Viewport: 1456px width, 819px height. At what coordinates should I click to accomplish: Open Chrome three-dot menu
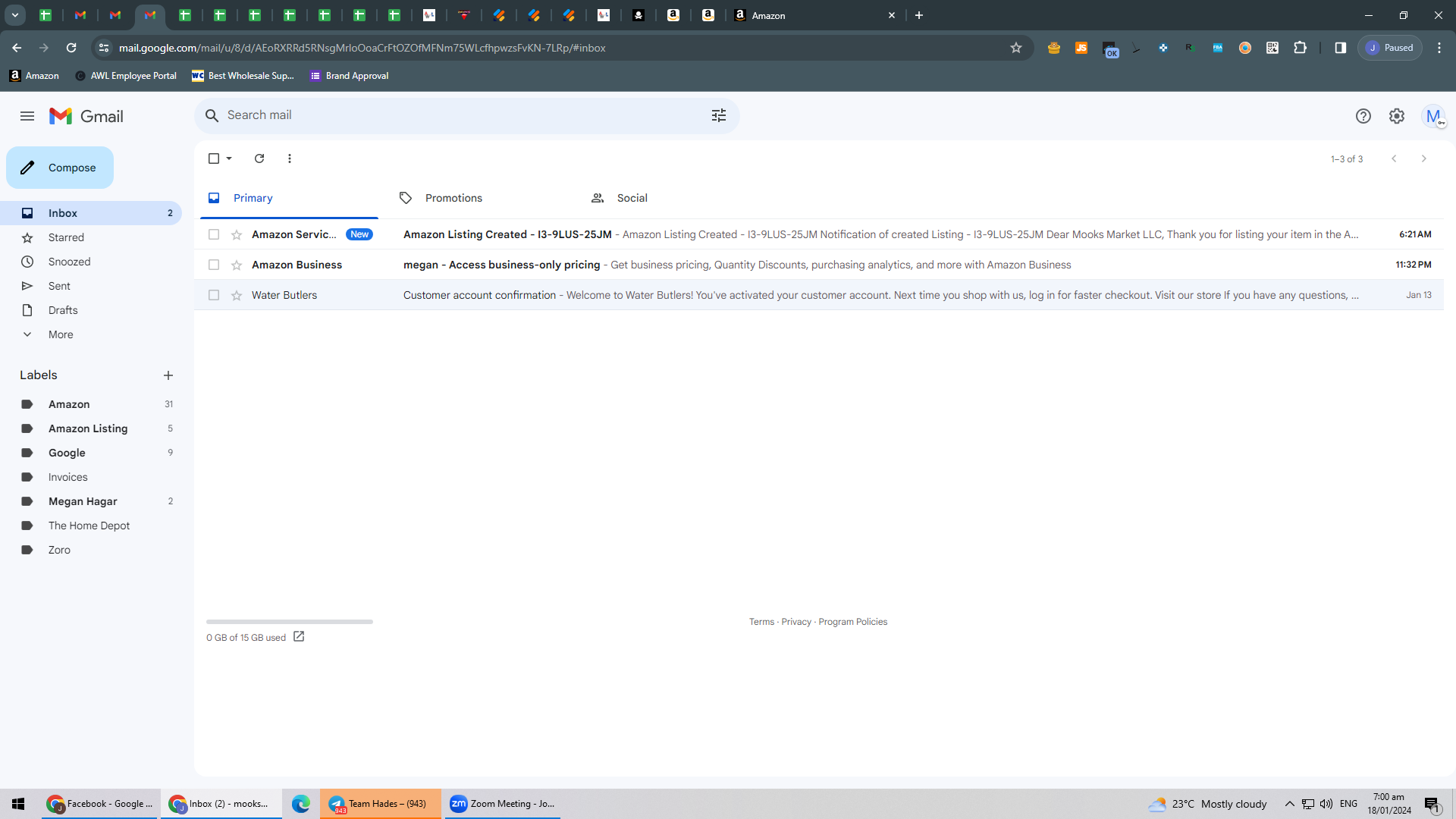coord(1439,48)
